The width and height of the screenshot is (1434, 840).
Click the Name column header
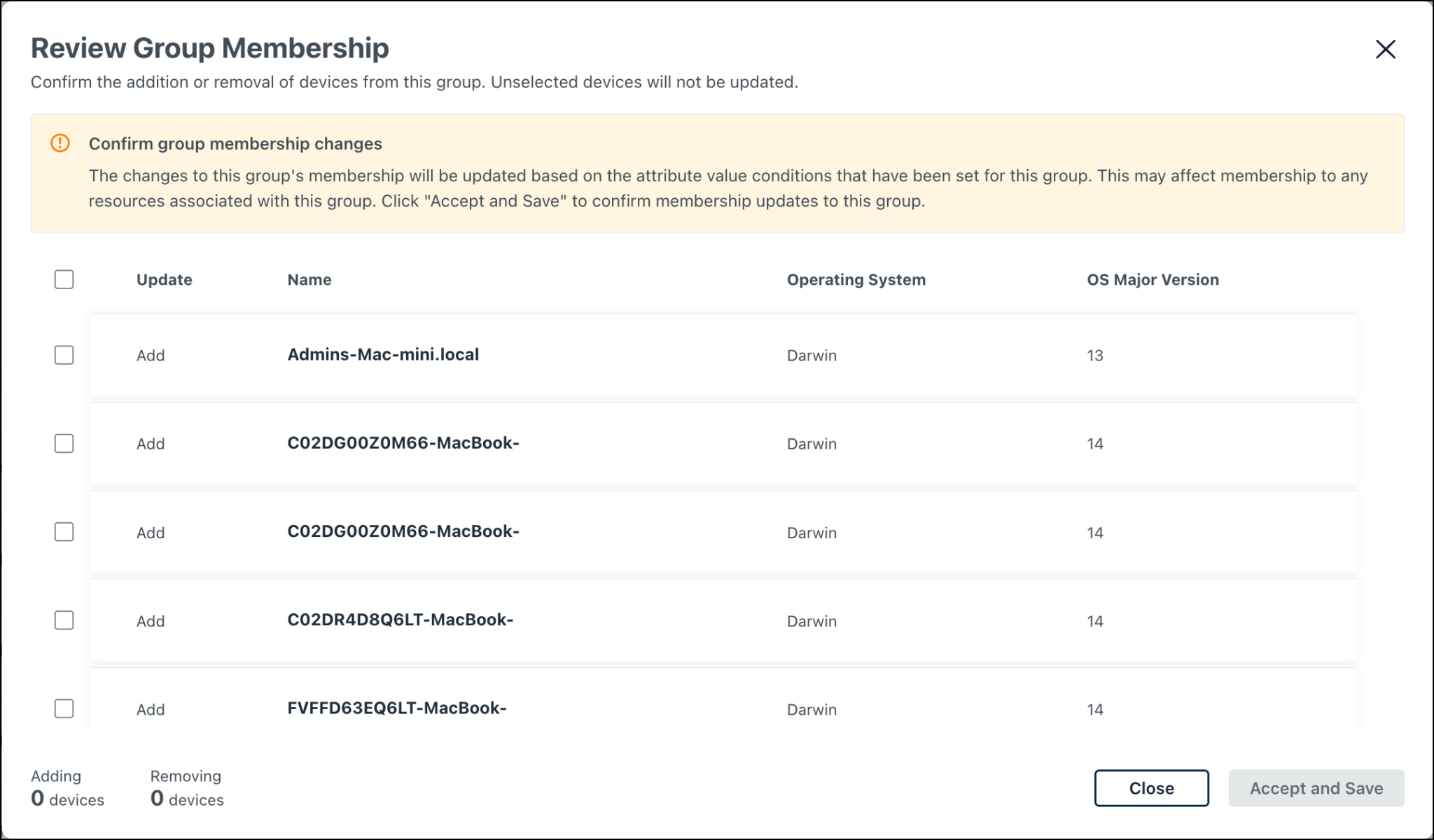tap(309, 279)
